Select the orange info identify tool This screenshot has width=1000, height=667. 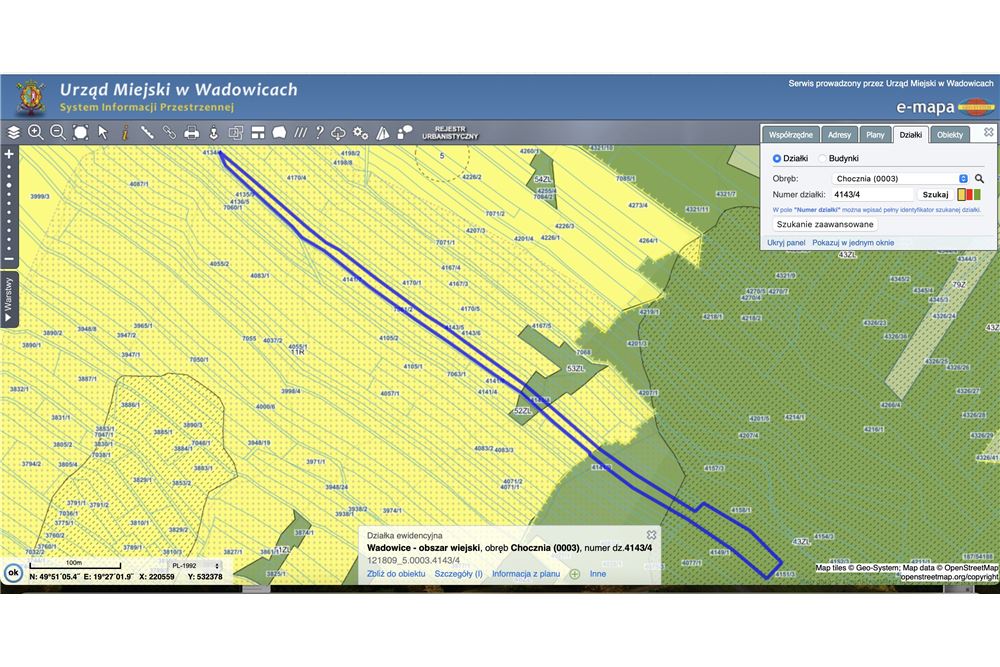tap(125, 132)
